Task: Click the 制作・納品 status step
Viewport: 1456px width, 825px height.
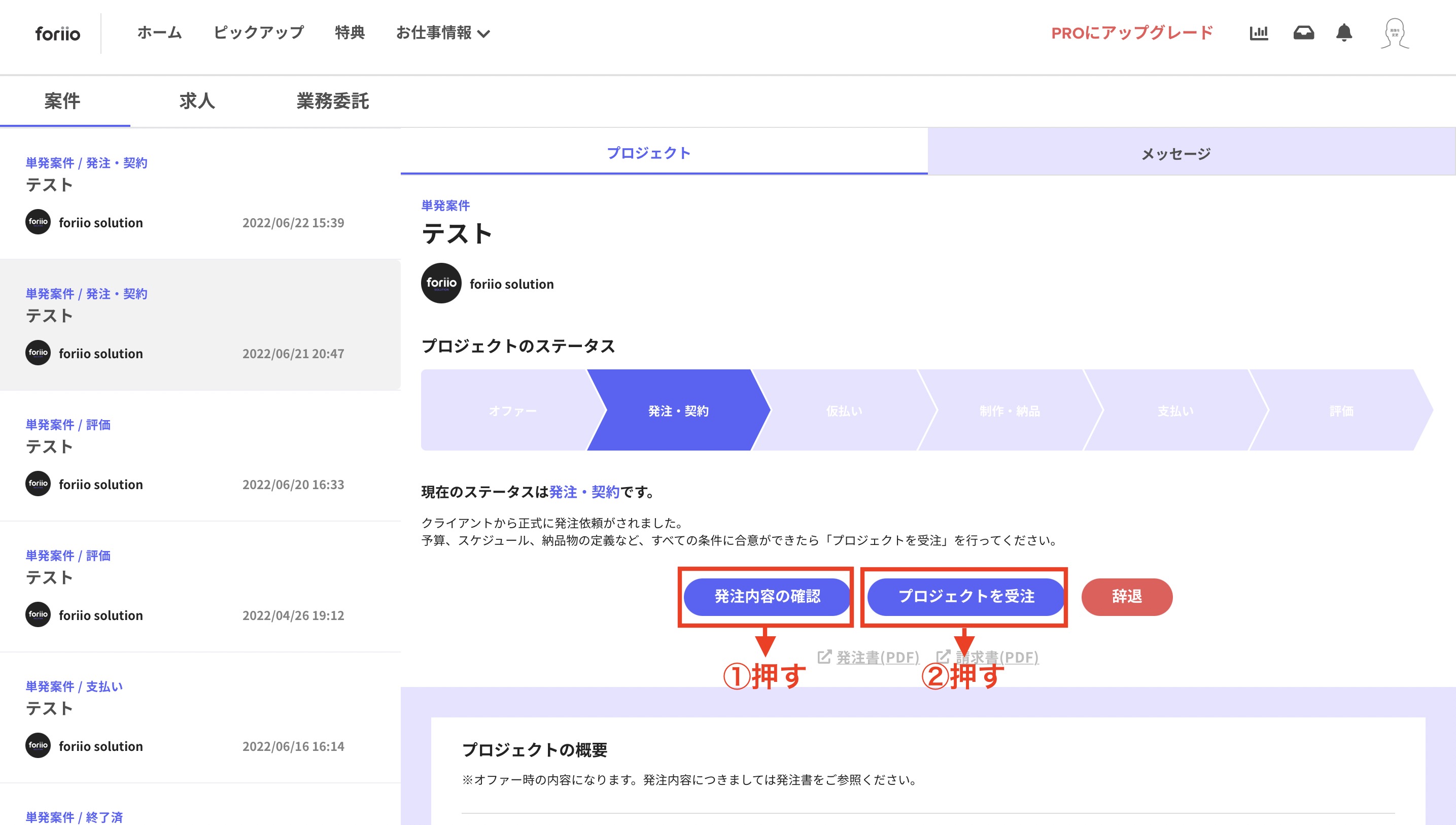Action: pos(1010,410)
